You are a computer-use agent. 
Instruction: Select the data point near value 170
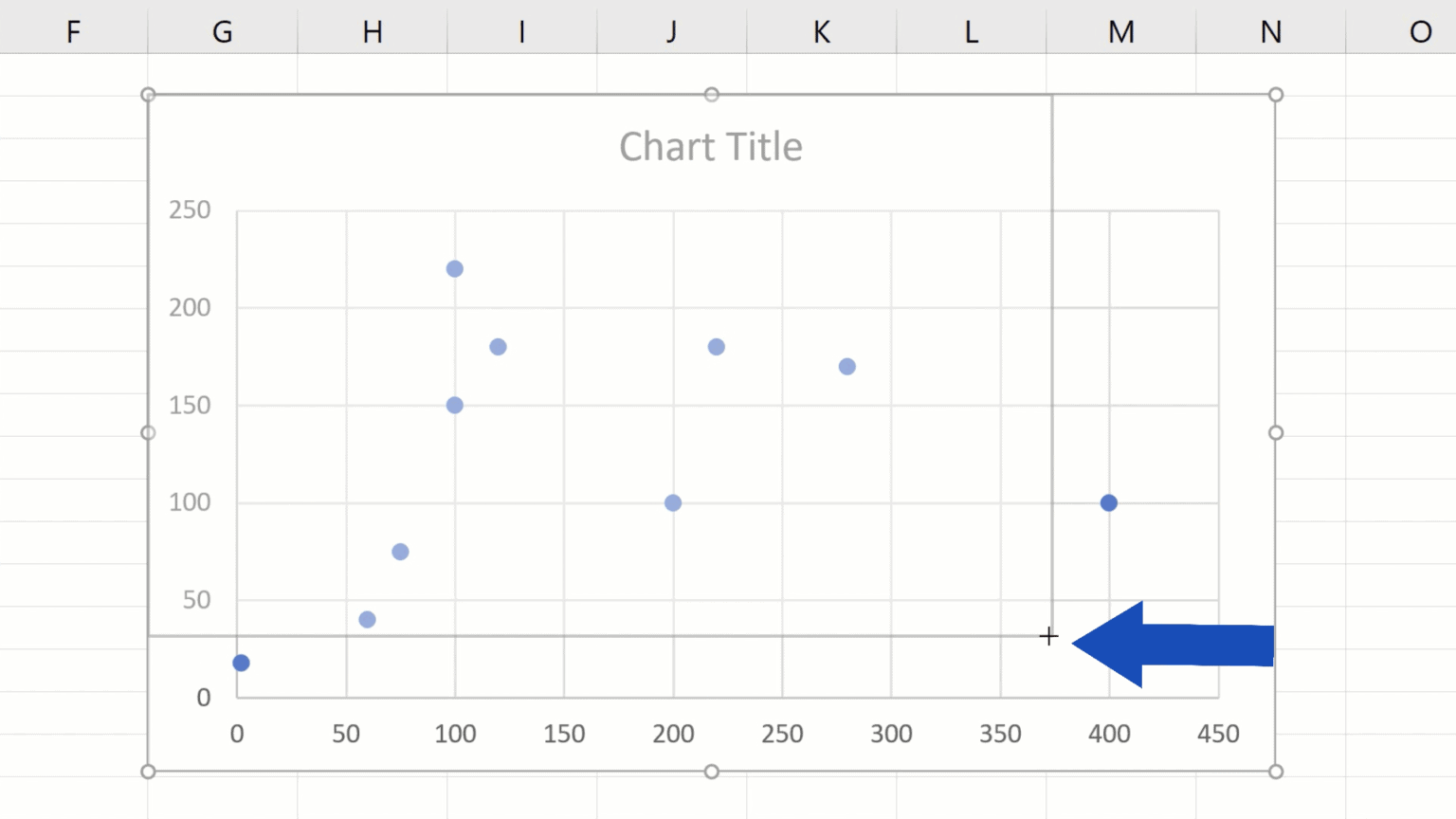846,366
